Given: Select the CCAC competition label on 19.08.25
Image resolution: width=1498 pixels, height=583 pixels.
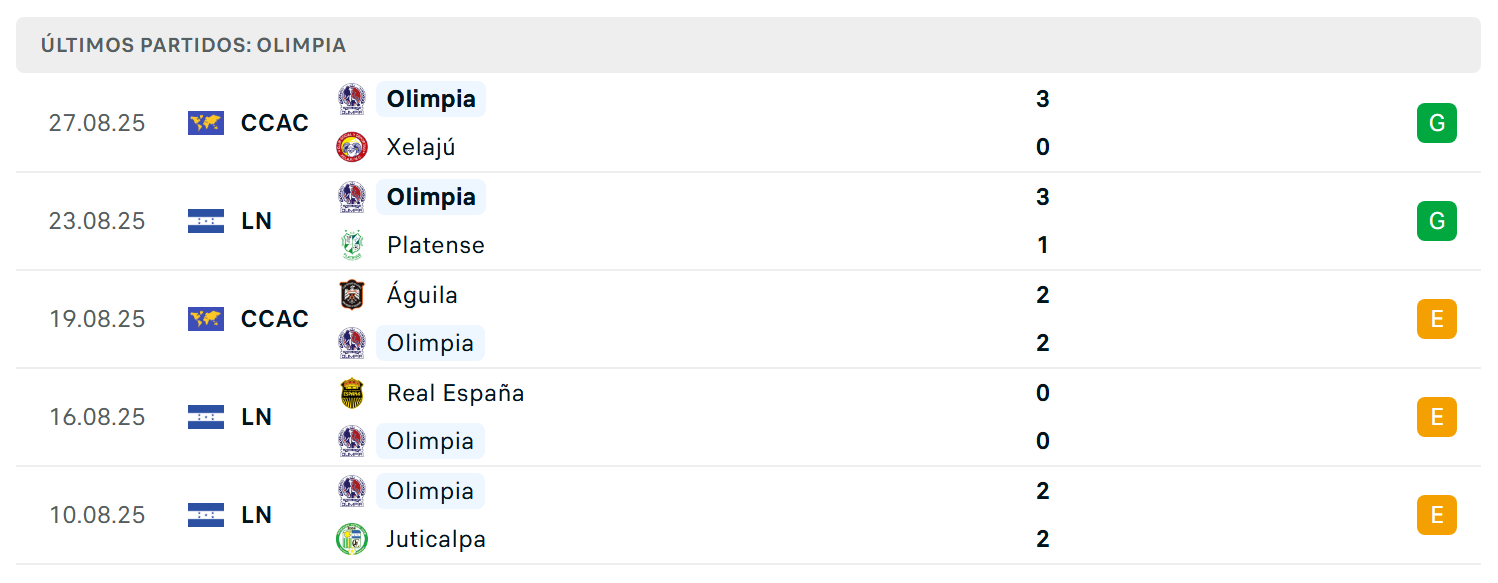Looking at the screenshot, I should click(275, 319).
